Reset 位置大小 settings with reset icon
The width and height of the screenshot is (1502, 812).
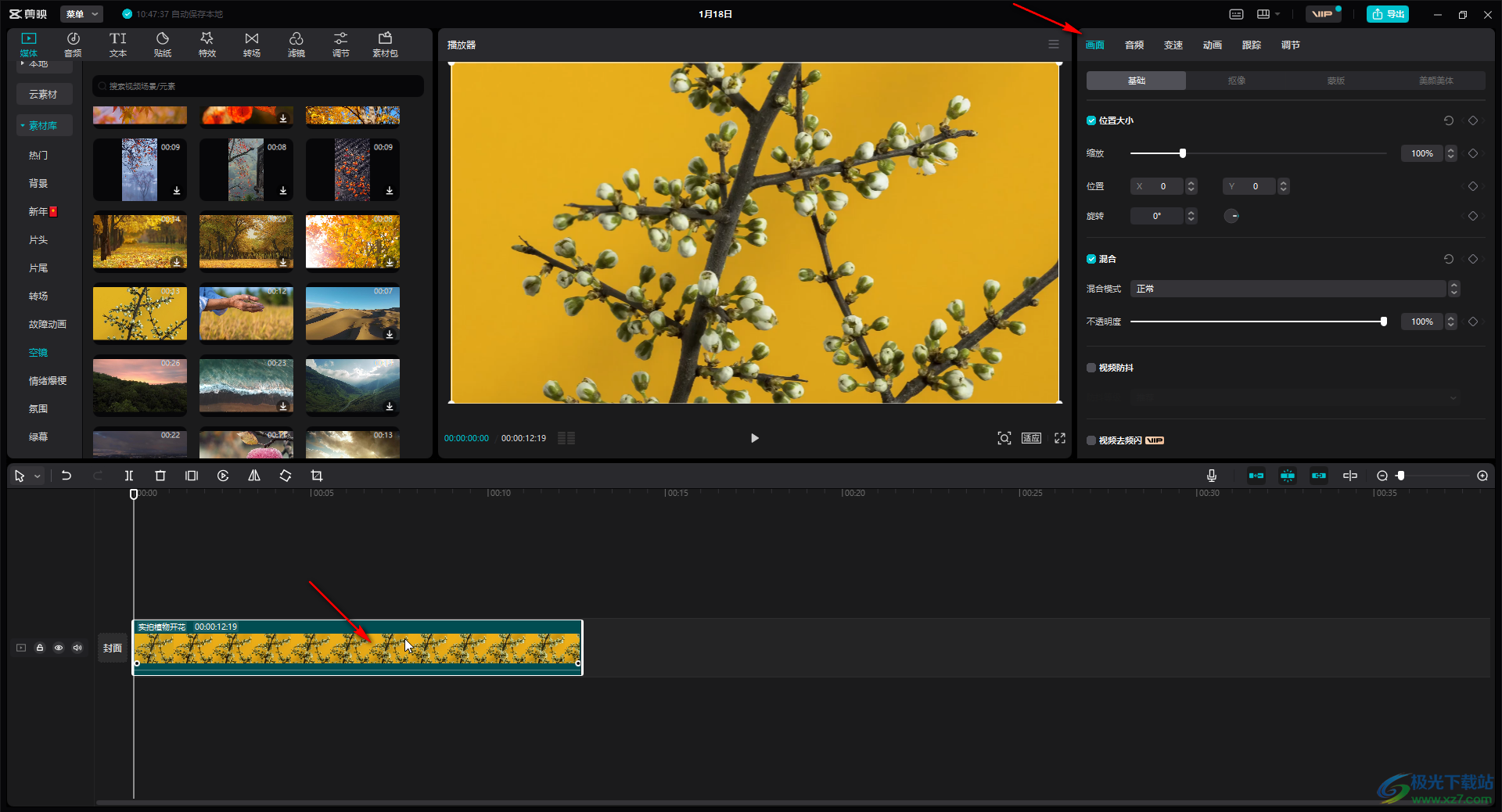[1449, 120]
